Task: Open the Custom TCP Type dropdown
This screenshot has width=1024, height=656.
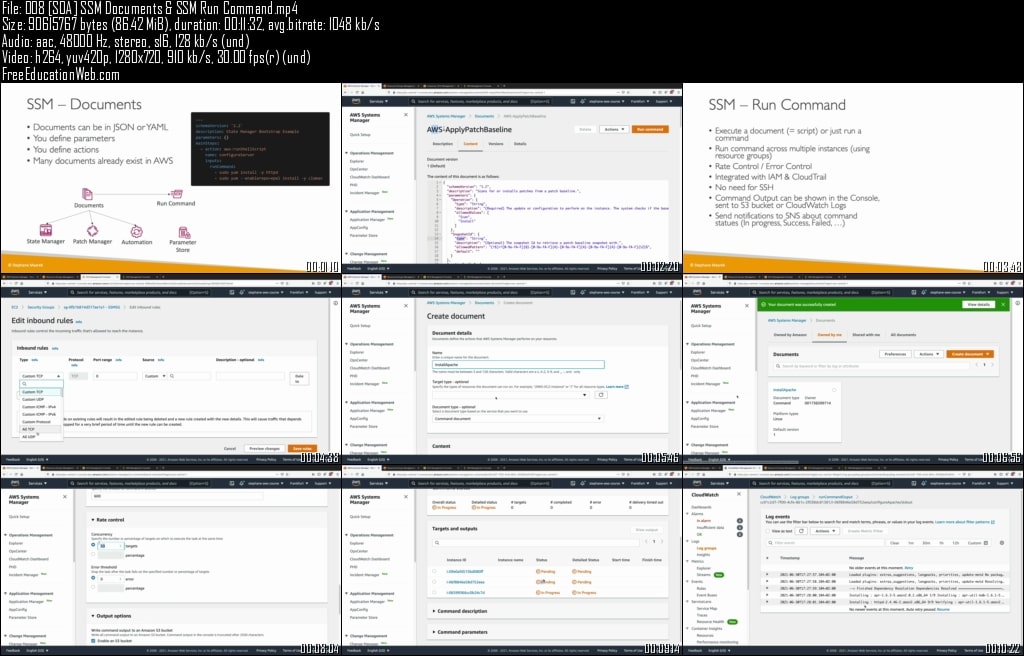Action: point(40,376)
